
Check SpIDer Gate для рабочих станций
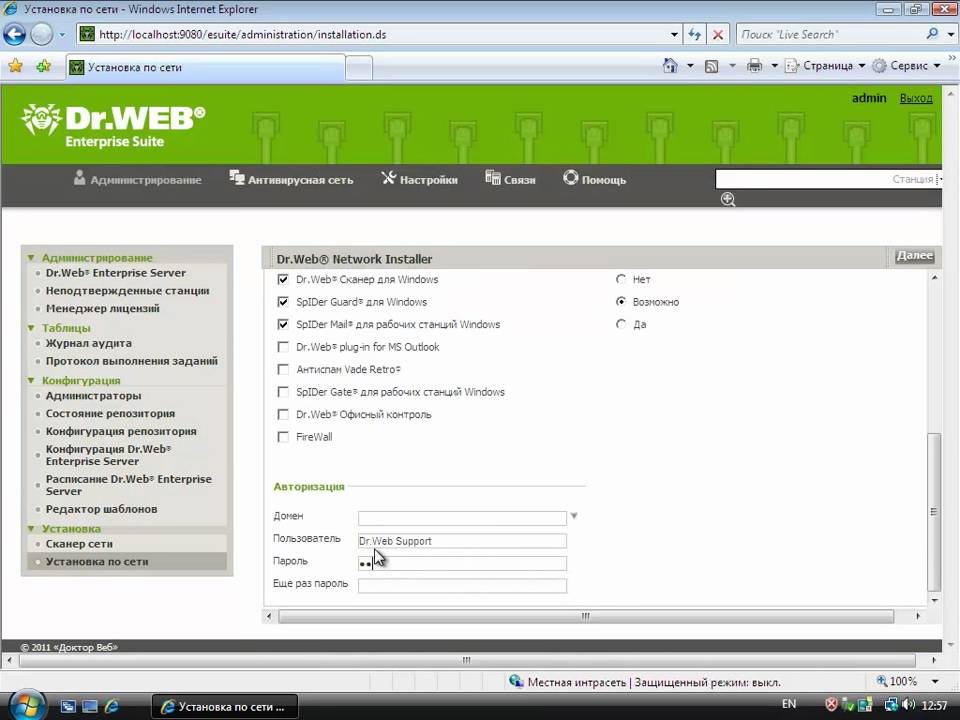click(x=283, y=392)
